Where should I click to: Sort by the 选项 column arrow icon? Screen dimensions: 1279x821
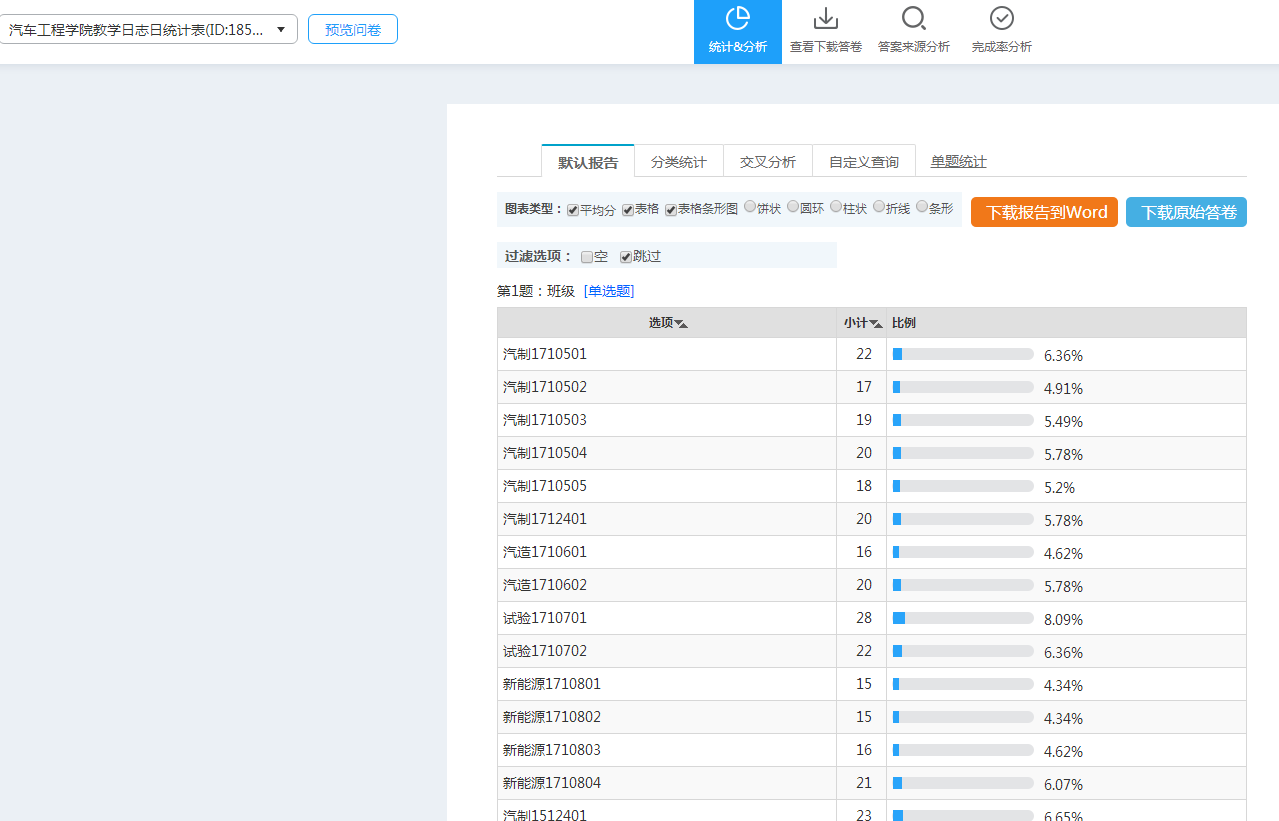point(681,324)
